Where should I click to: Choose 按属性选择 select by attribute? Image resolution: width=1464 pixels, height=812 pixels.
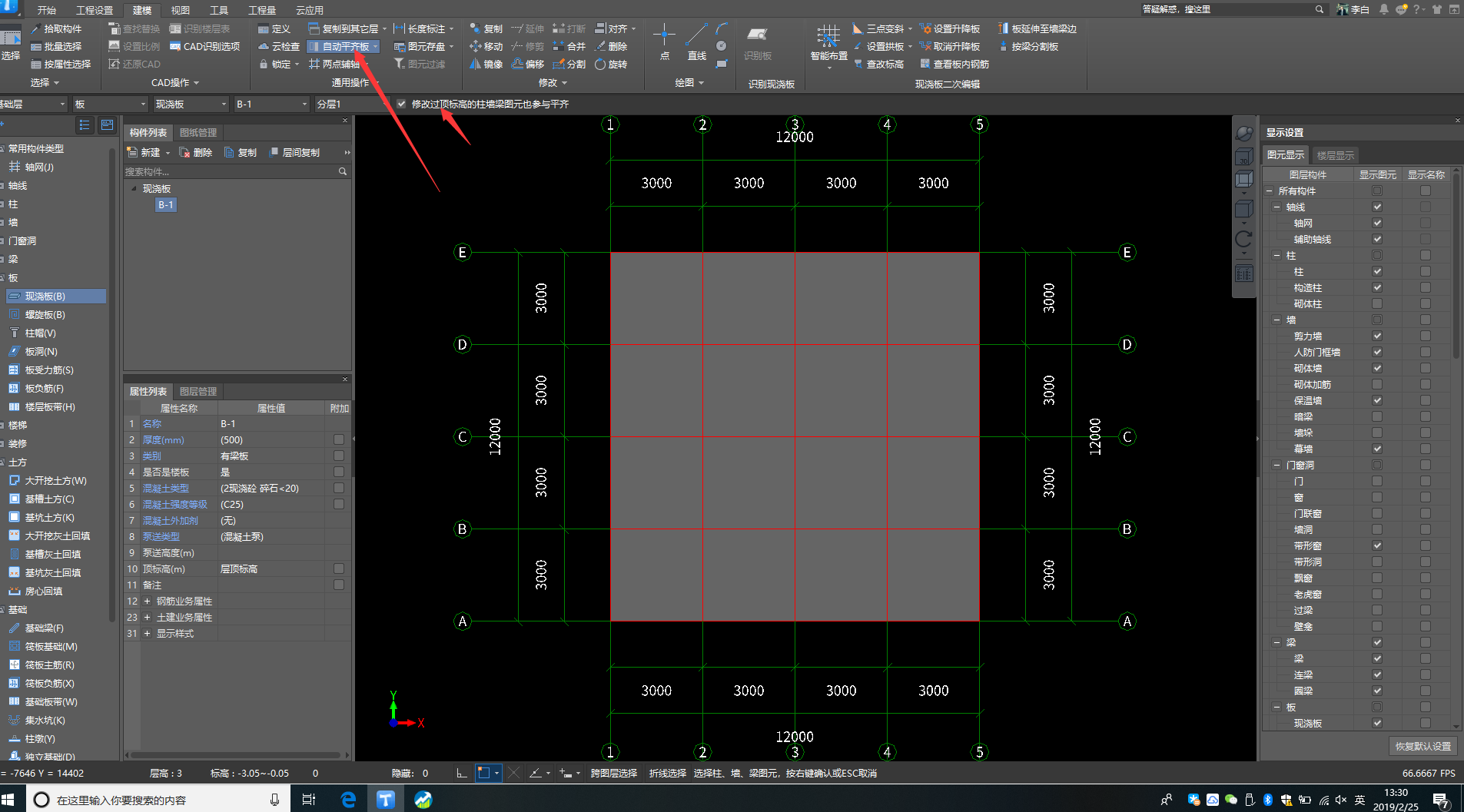61,64
